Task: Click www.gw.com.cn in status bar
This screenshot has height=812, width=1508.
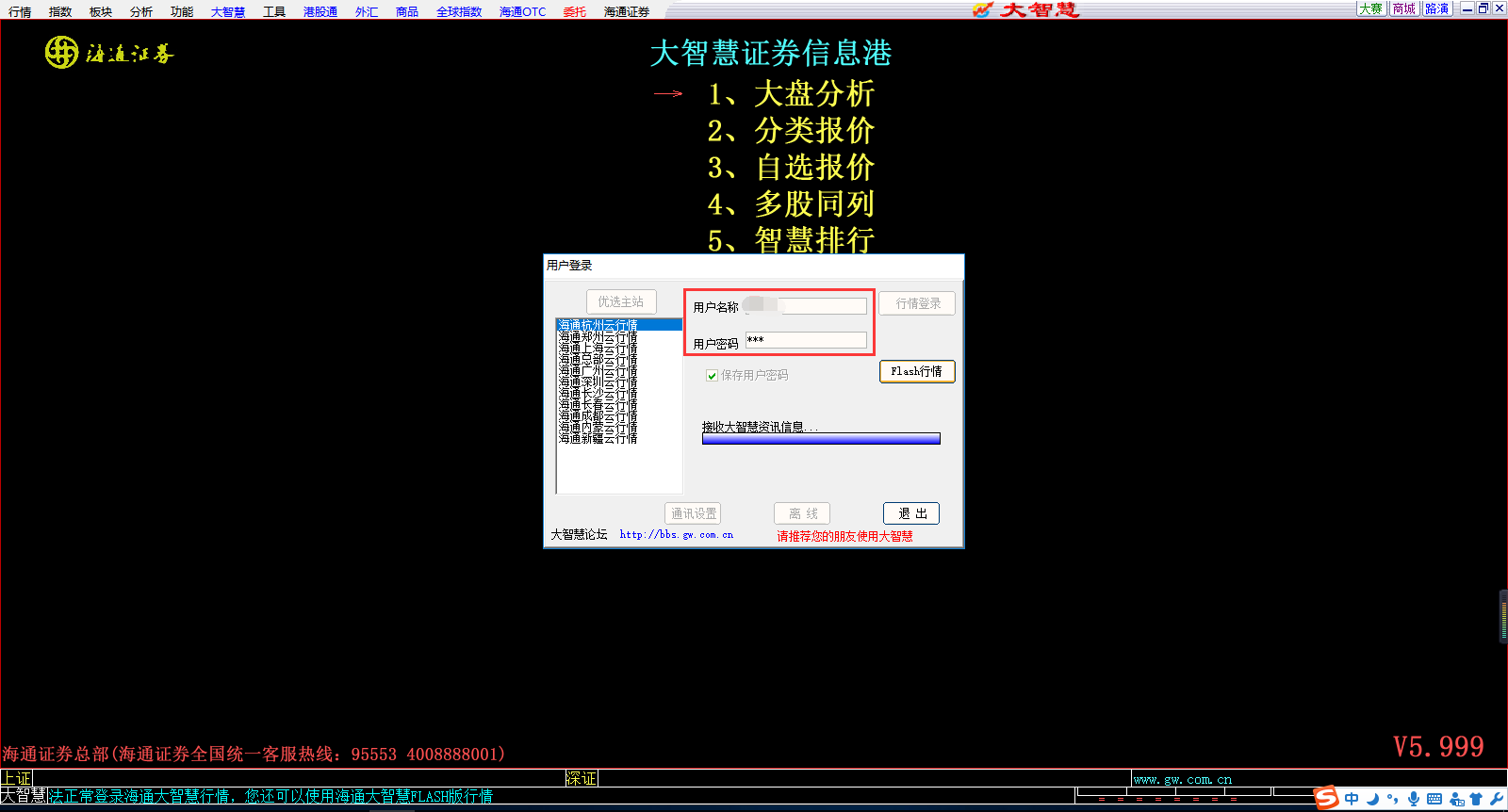Action: [x=1183, y=779]
